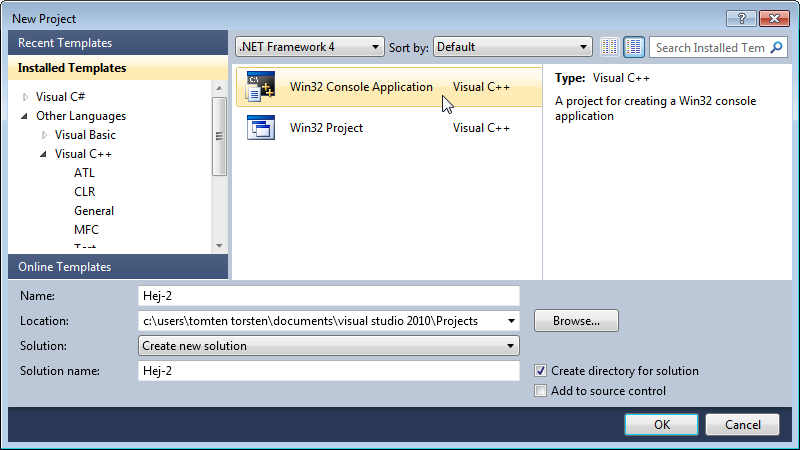
Task: Collapse the Visual C++ tree node
Action: click(43, 154)
